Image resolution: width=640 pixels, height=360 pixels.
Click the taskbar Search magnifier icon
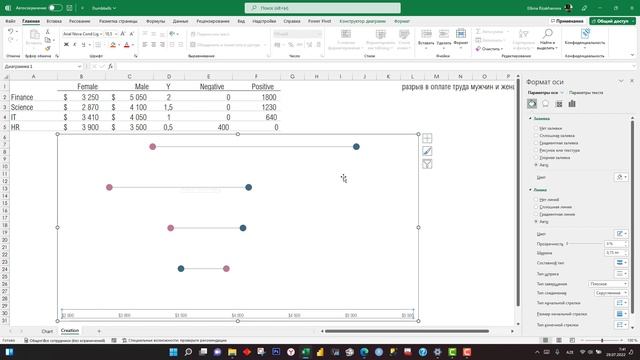(188, 352)
